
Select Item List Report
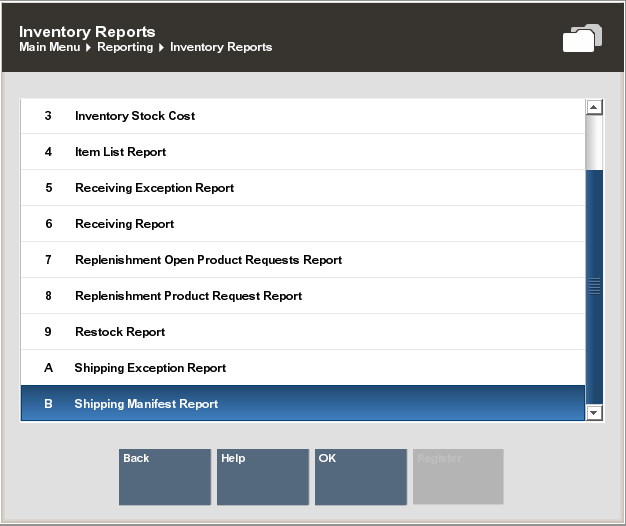coord(303,152)
